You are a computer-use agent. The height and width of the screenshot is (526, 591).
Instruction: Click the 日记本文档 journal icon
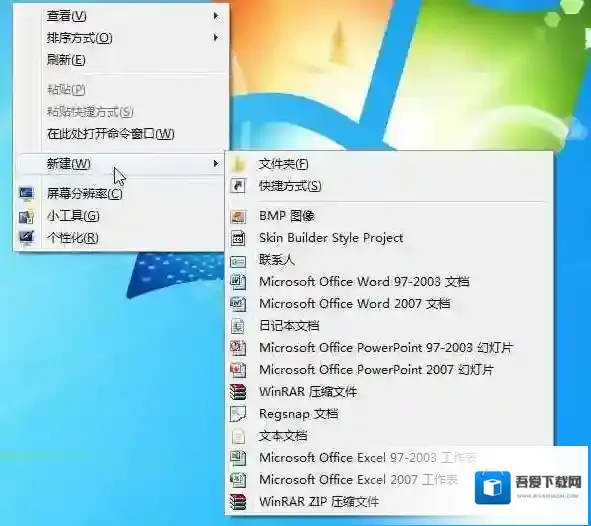(238, 326)
